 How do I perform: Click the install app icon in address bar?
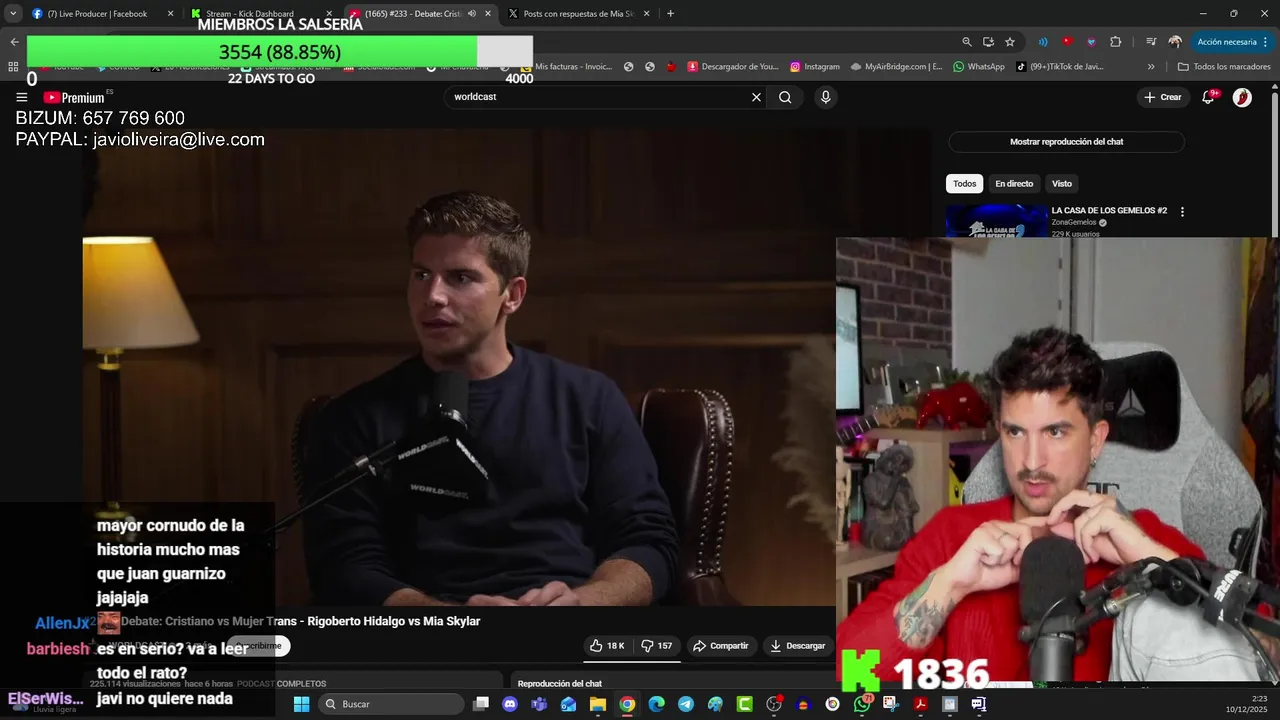(988, 42)
